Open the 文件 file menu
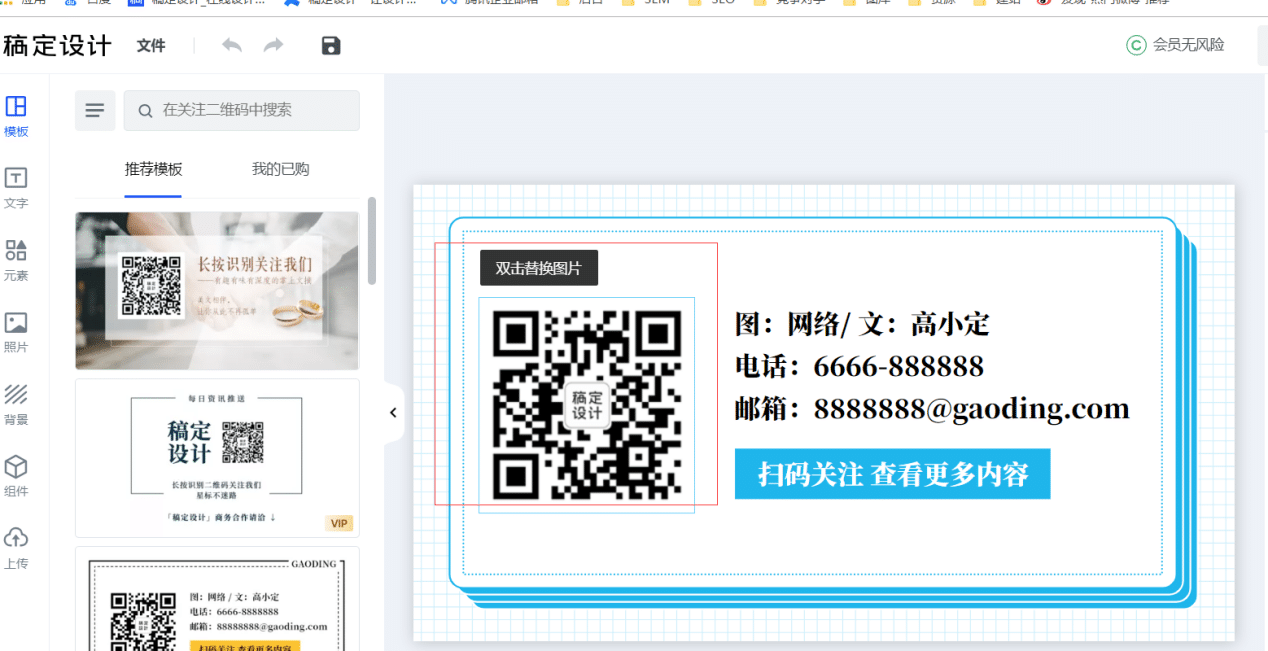 tap(151, 45)
